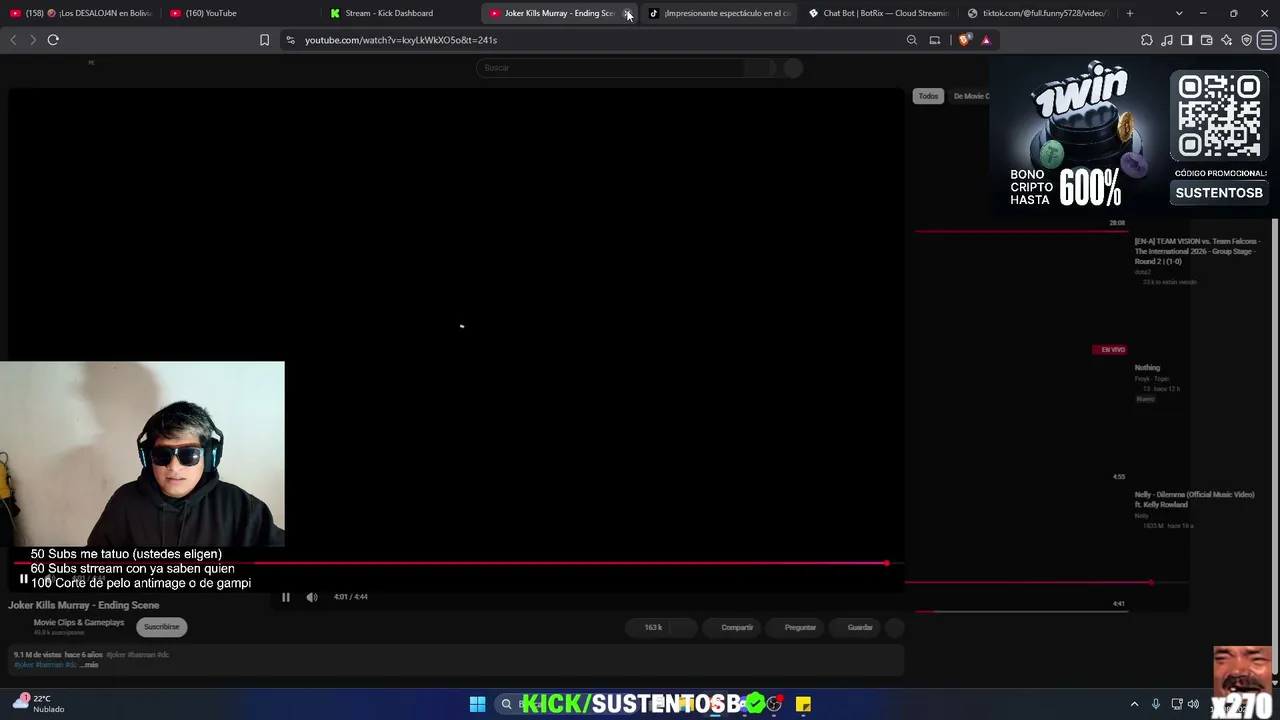Open the media control music note icon
The height and width of the screenshot is (720, 1280).
(1167, 40)
